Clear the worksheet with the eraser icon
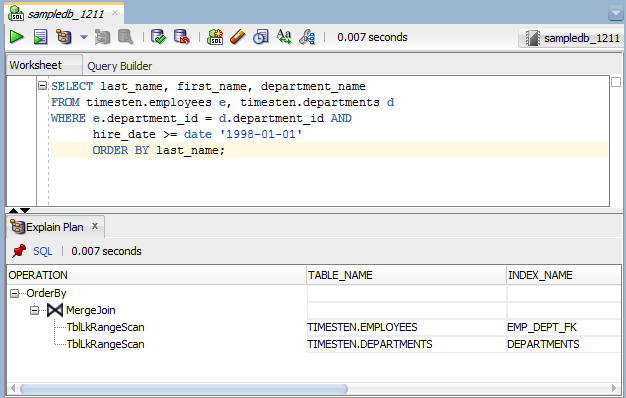 [238, 37]
